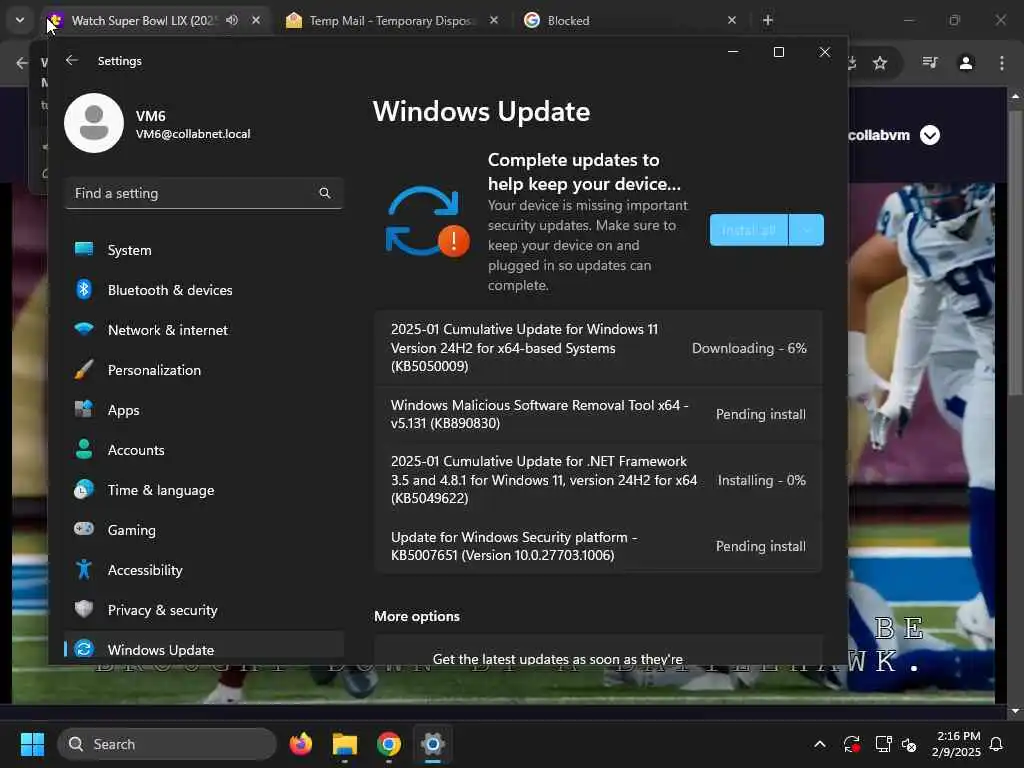Open Firefox from the taskbar
Viewport: 1024px width, 768px height.
pos(300,744)
